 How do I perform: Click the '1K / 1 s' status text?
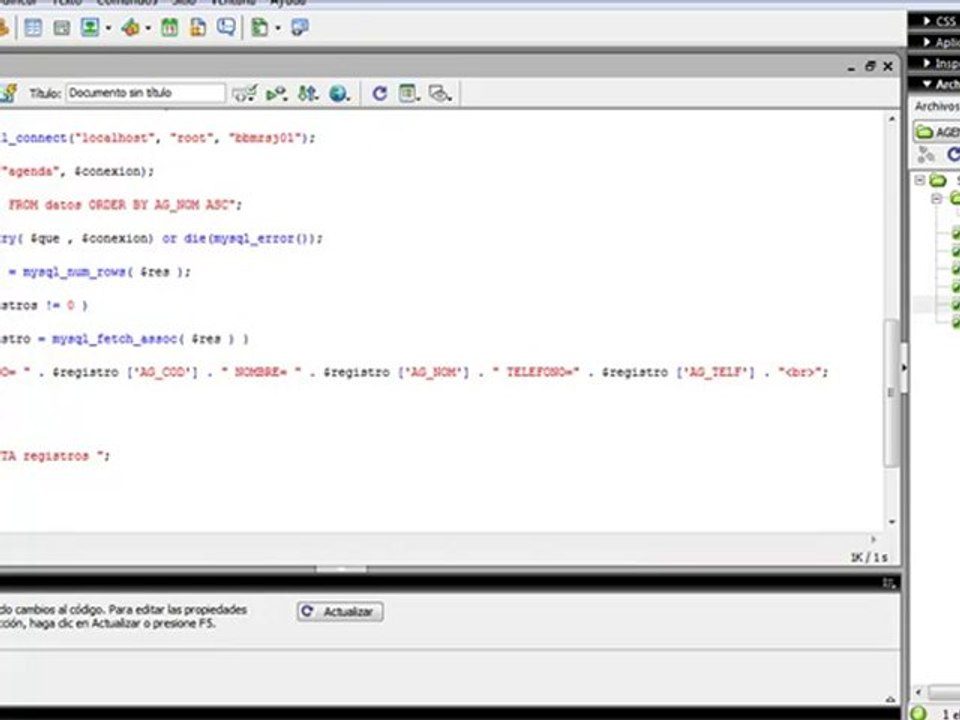pyautogui.click(x=869, y=558)
